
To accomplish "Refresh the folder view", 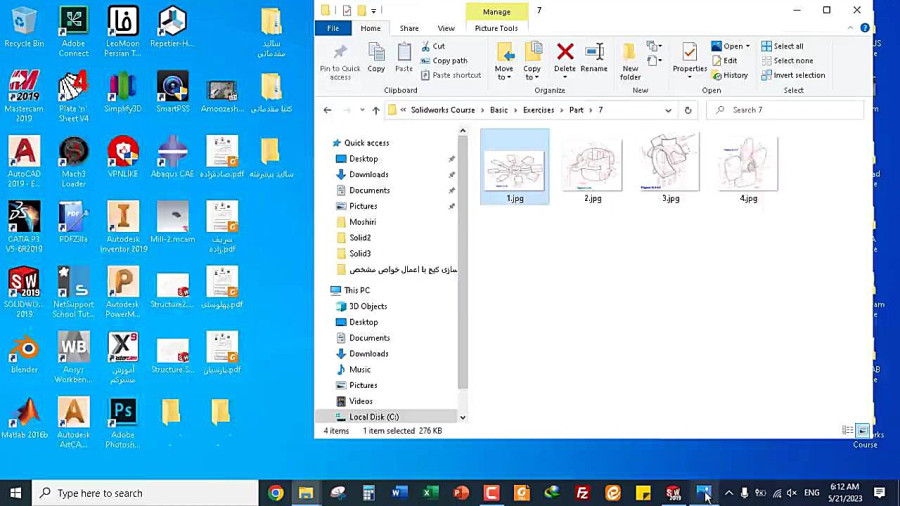I will 688,110.
